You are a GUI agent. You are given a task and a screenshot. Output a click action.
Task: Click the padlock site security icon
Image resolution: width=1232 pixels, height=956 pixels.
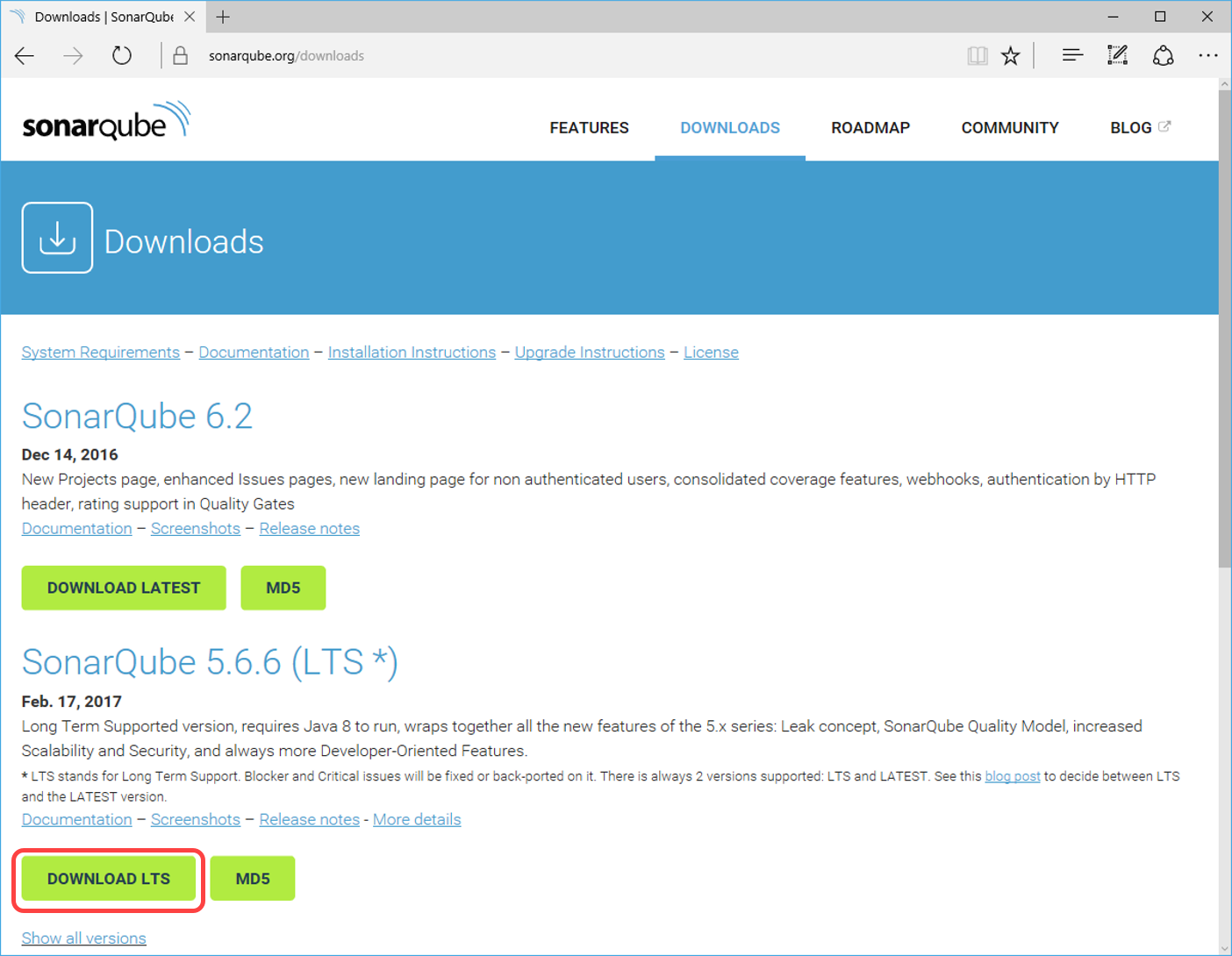pos(180,56)
